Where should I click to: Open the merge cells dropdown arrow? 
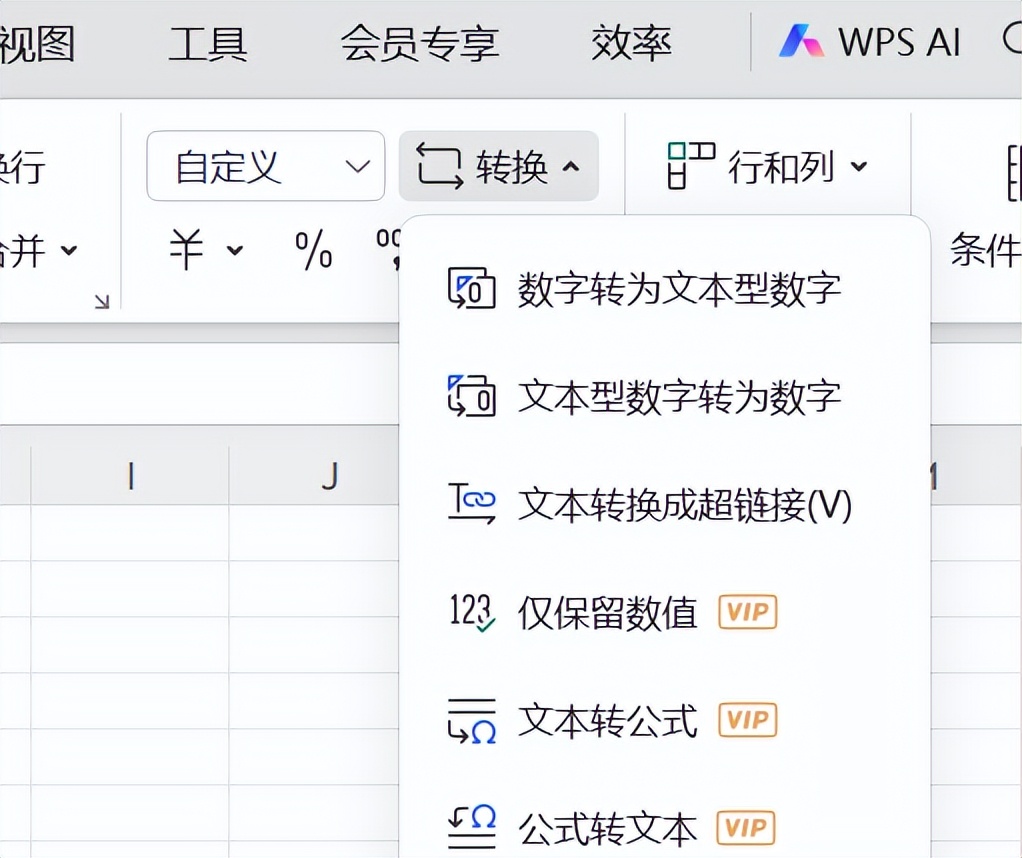[69, 250]
